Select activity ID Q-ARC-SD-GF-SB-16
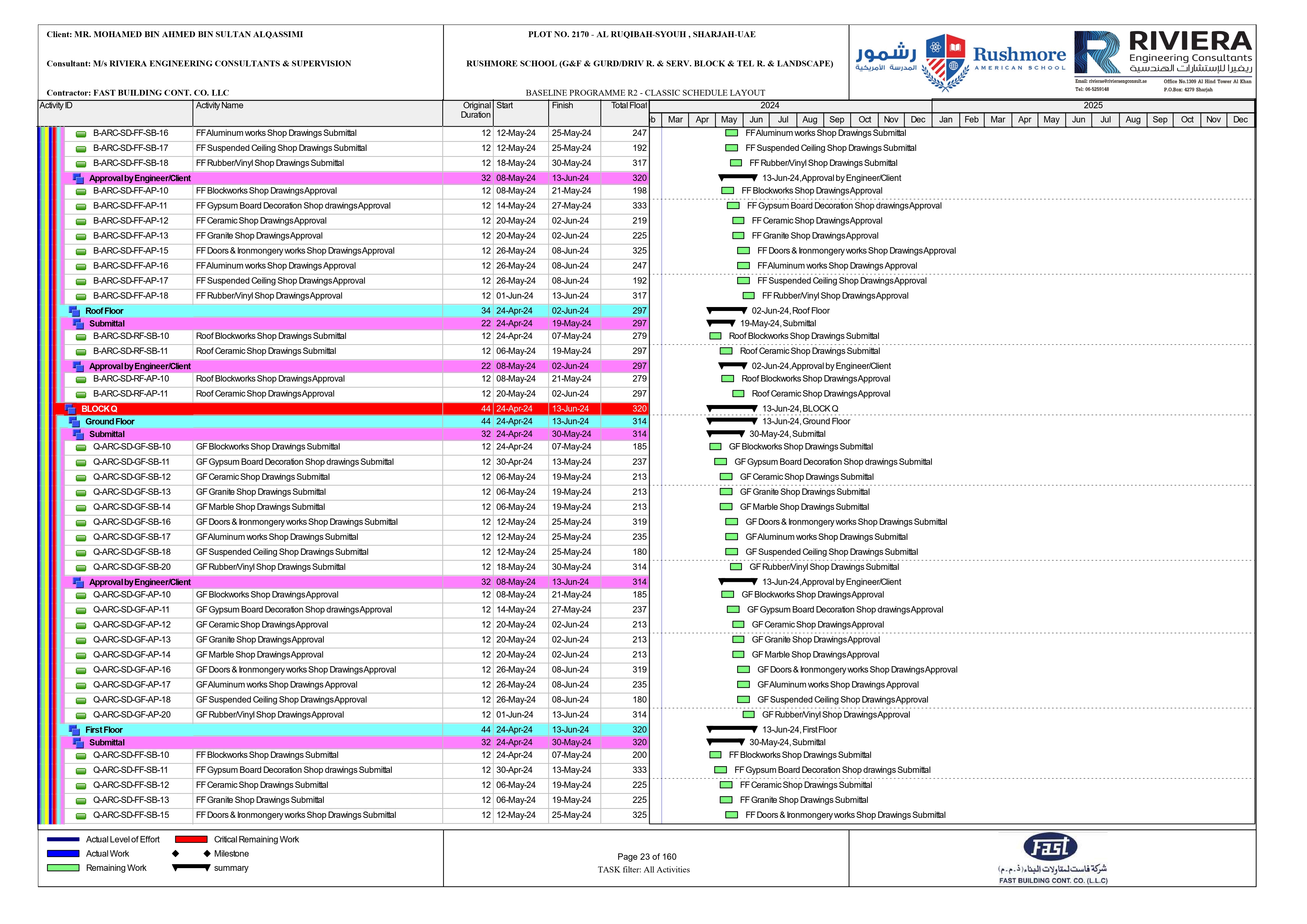 132,522
